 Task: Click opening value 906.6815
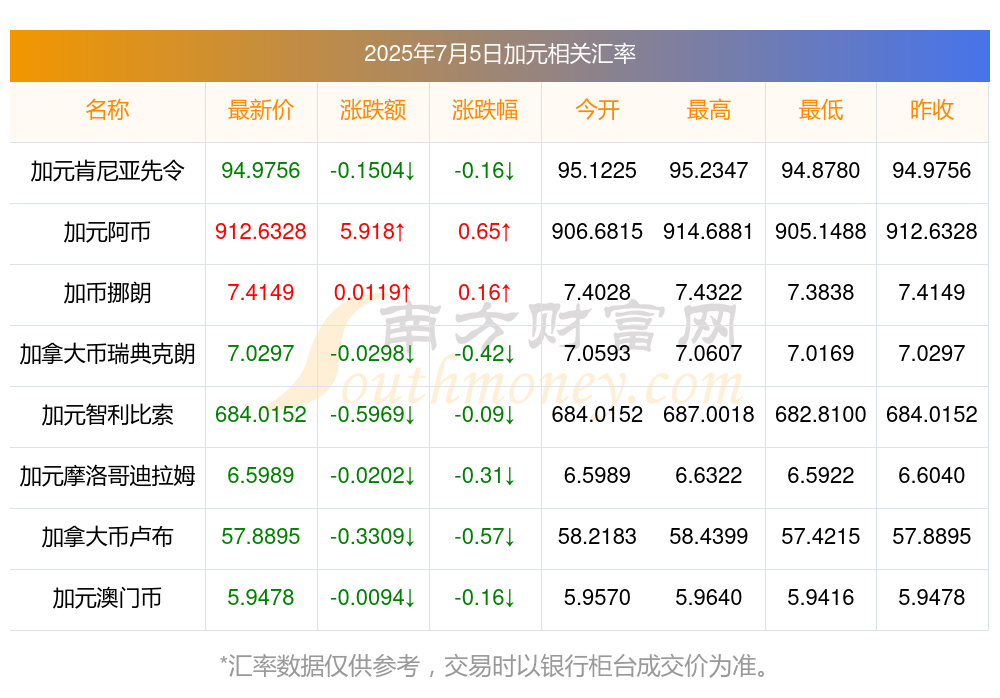pyautogui.click(x=597, y=231)
